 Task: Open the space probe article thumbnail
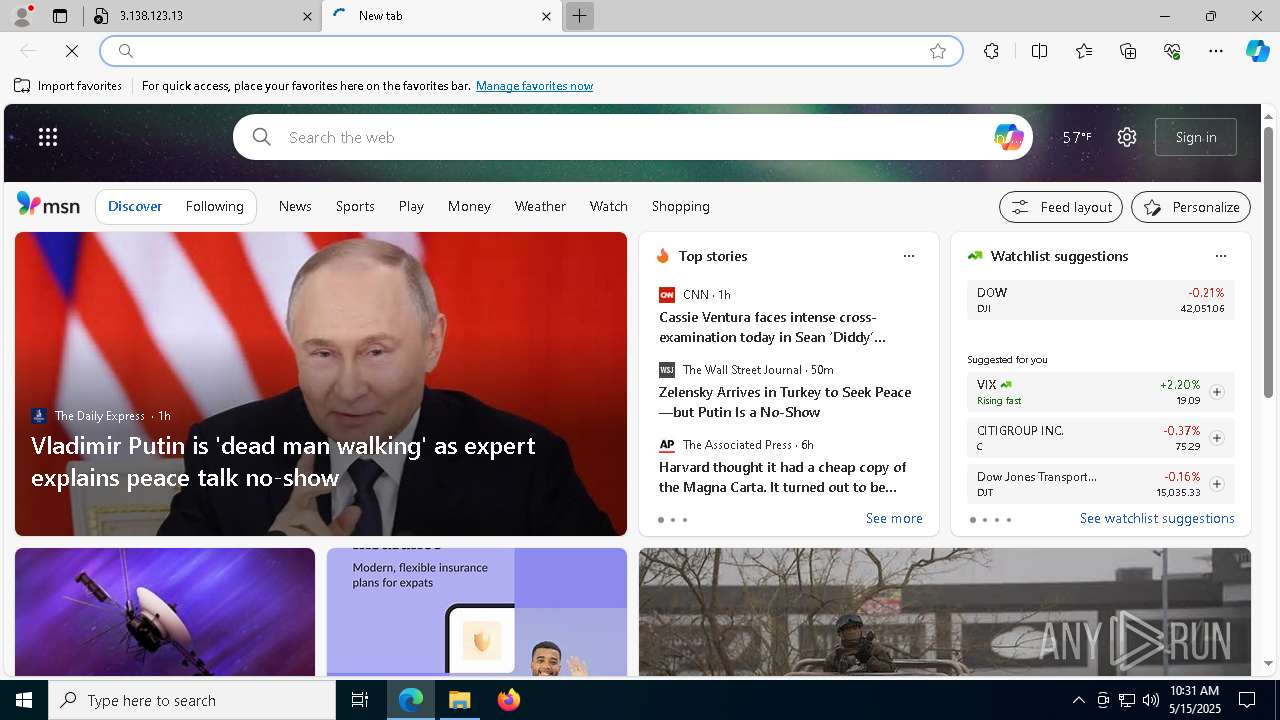(x=165, y=612)
